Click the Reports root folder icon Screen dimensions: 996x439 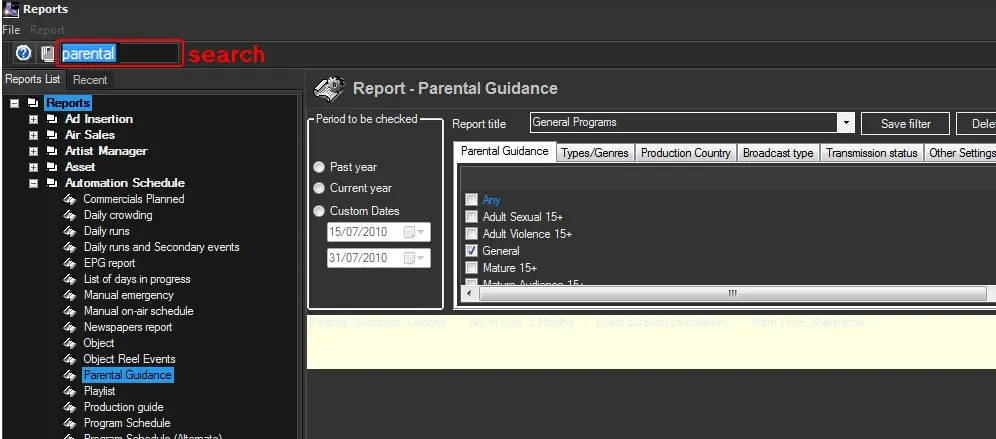point(34,103)
